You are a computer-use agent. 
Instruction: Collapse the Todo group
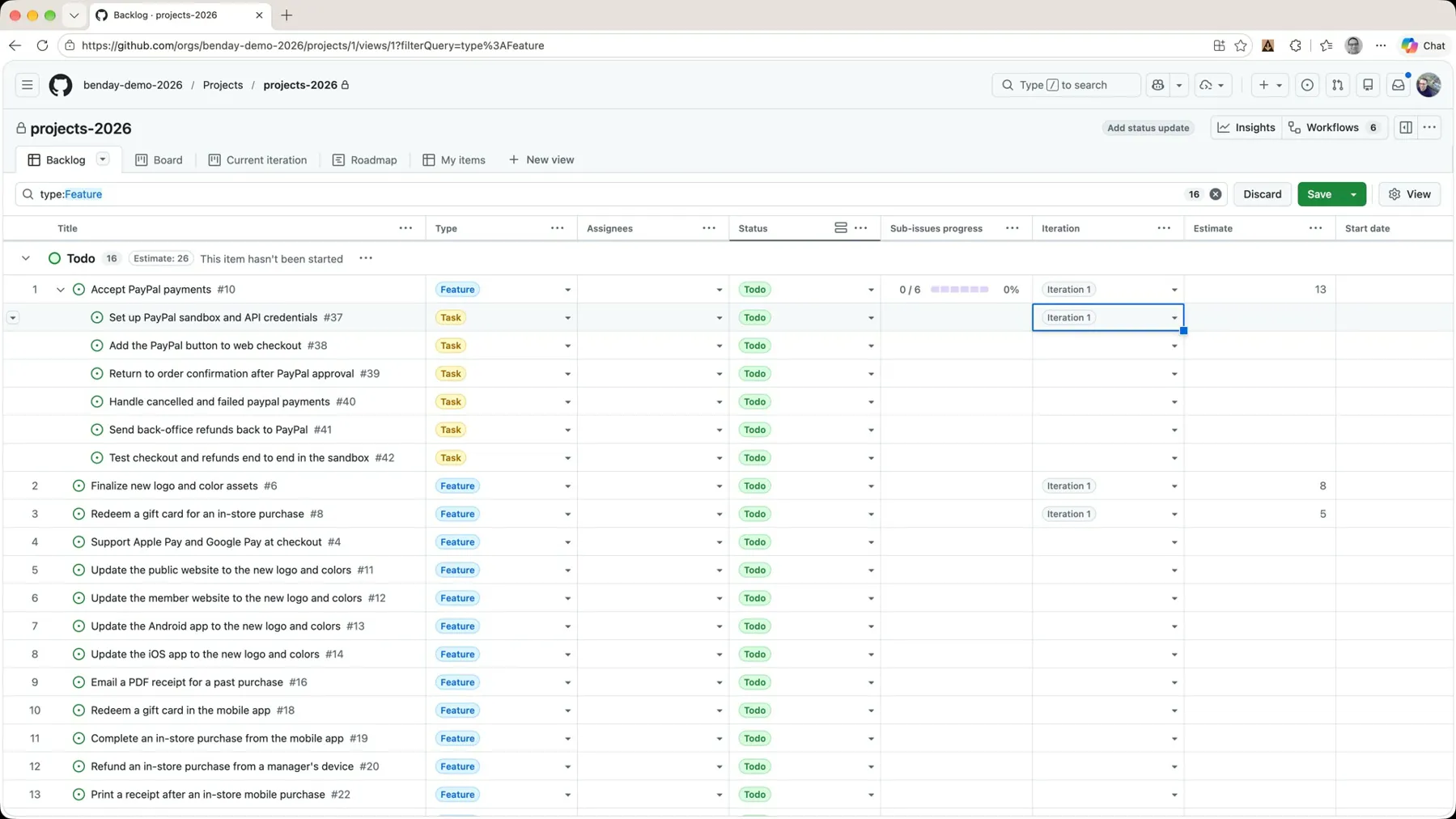pos(26,258)
